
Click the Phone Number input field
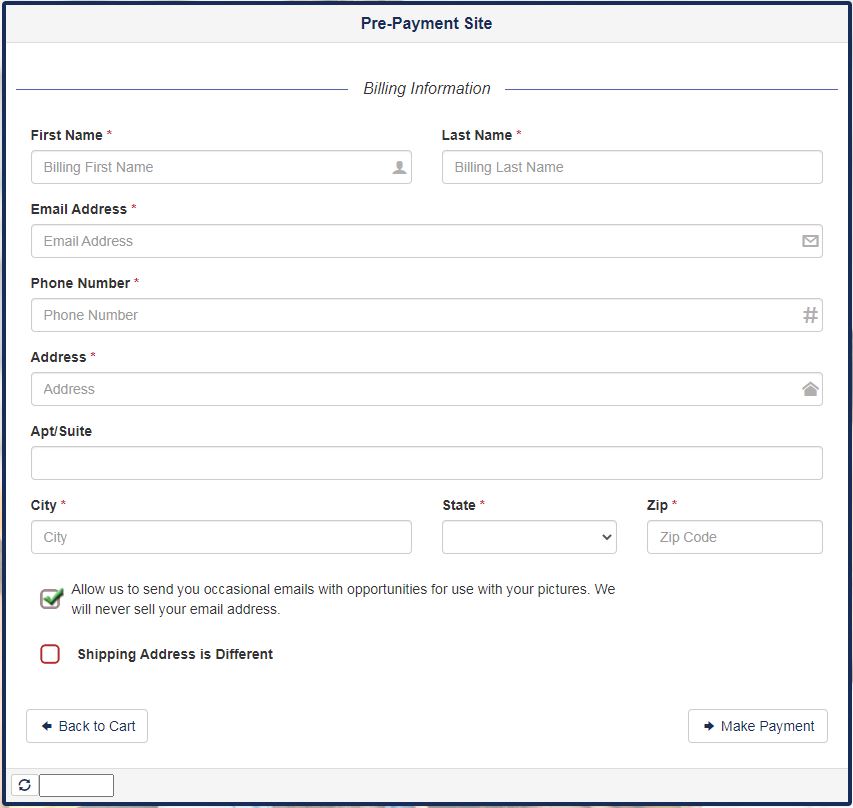(x=415, y=315)
